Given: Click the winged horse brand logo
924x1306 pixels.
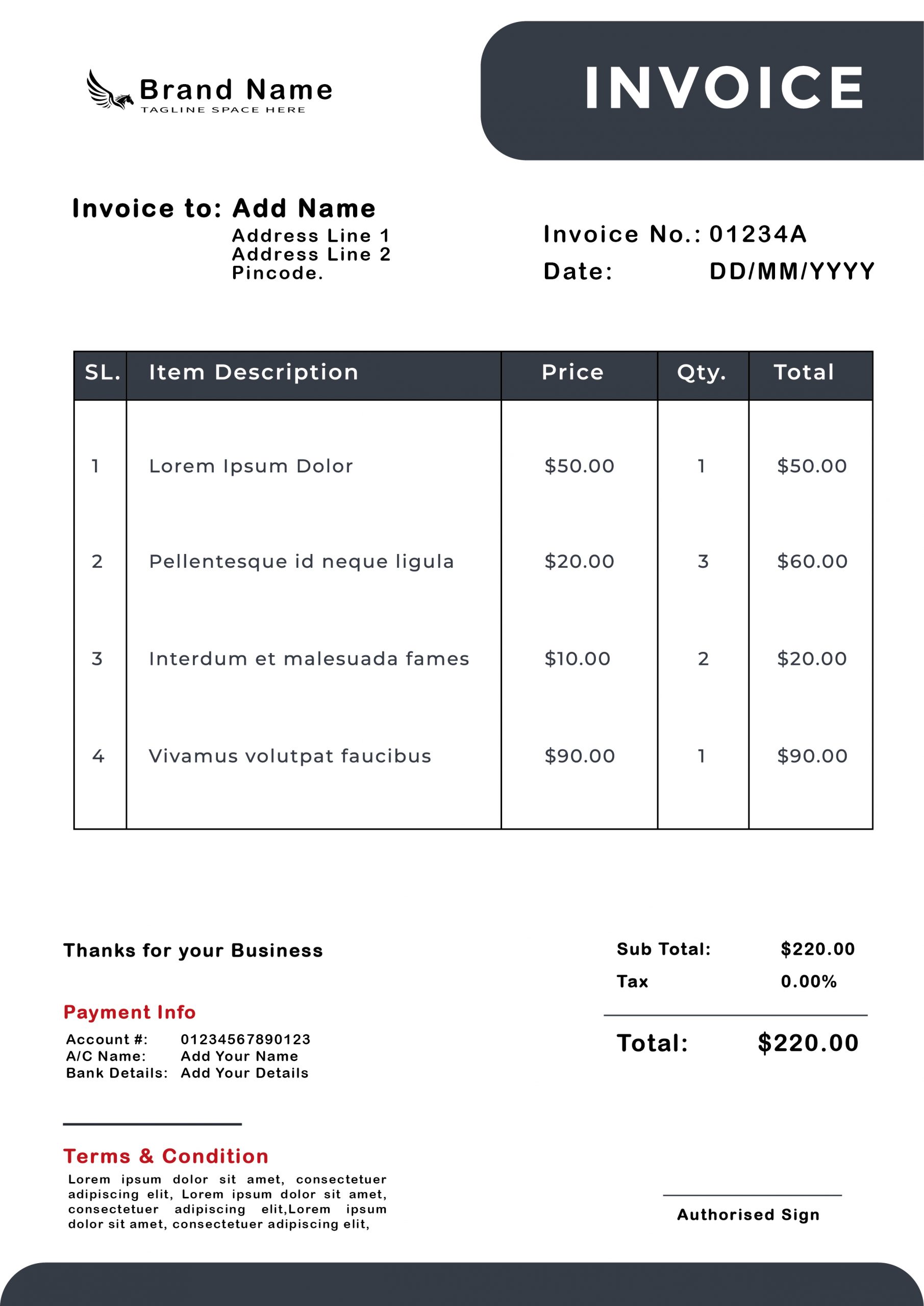Looking at the screenshot, I should [x=109, y=91].
